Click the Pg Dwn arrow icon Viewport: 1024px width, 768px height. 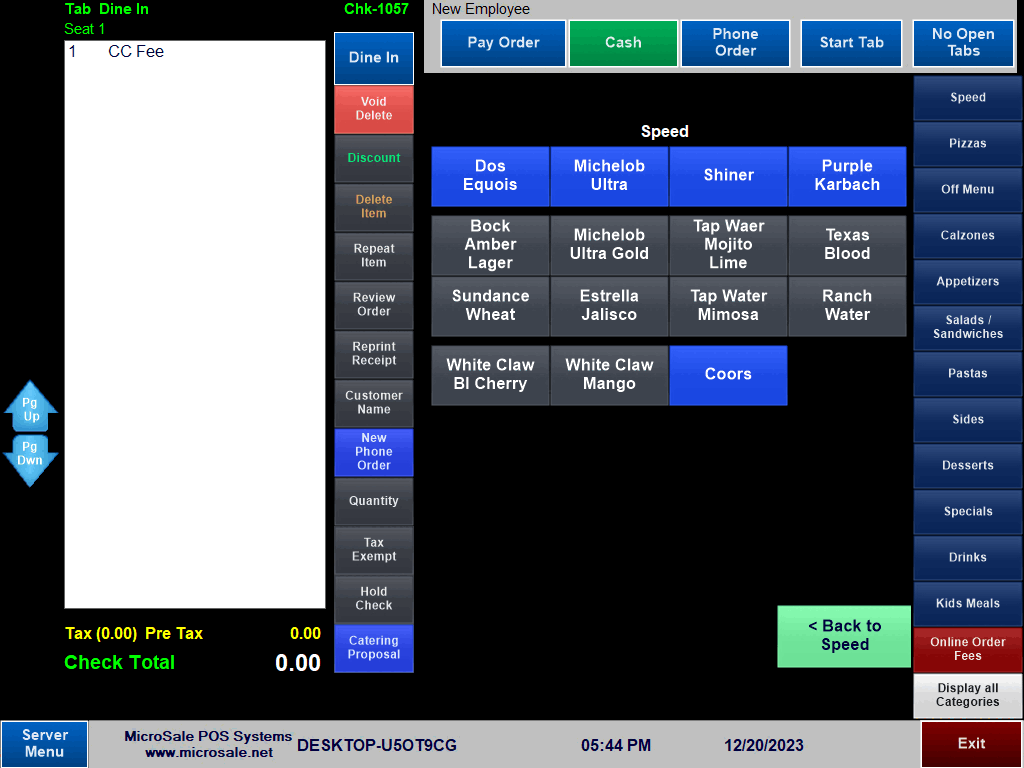tap(30, 458)
